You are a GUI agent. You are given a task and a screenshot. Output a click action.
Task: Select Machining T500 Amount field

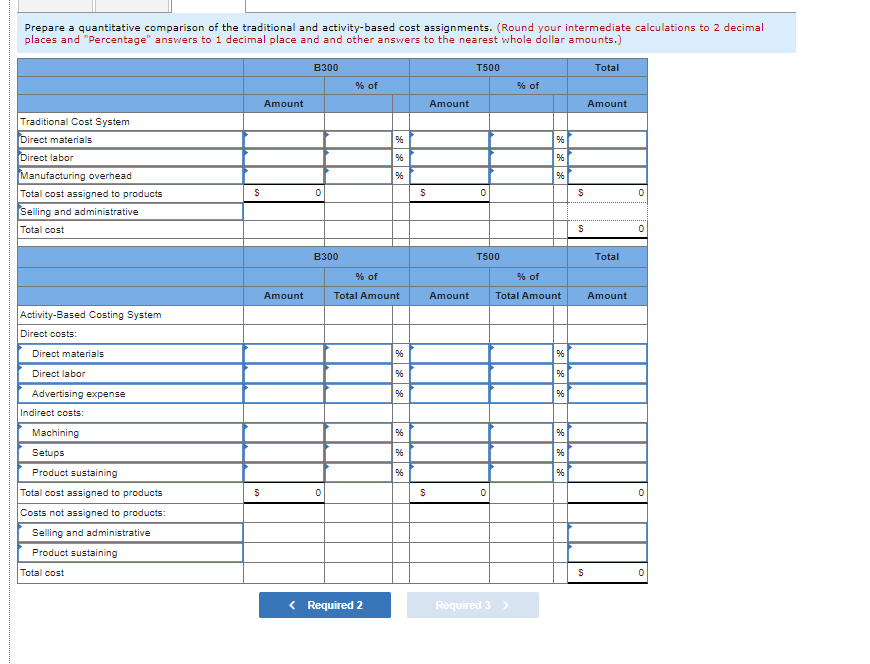pyautogui.click(x=449, y=433)
